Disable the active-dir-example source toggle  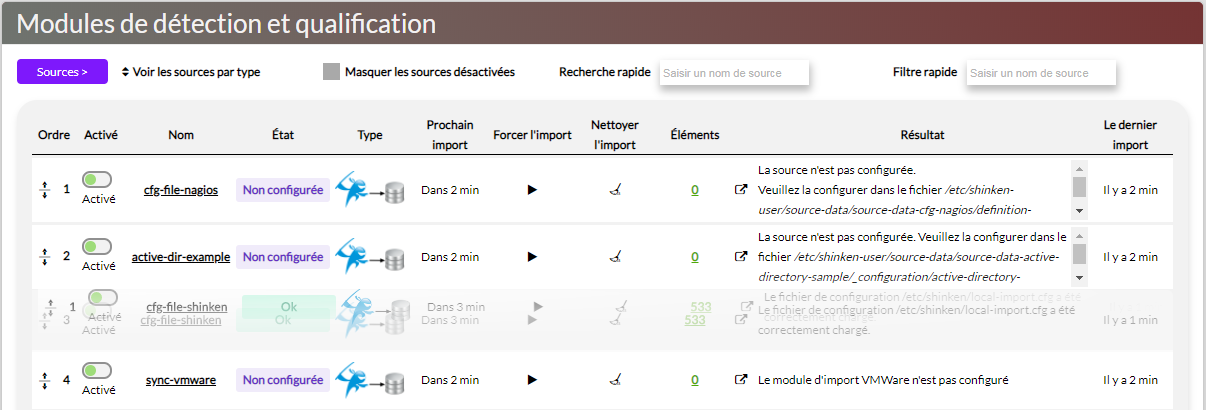[x=97, y=247]
